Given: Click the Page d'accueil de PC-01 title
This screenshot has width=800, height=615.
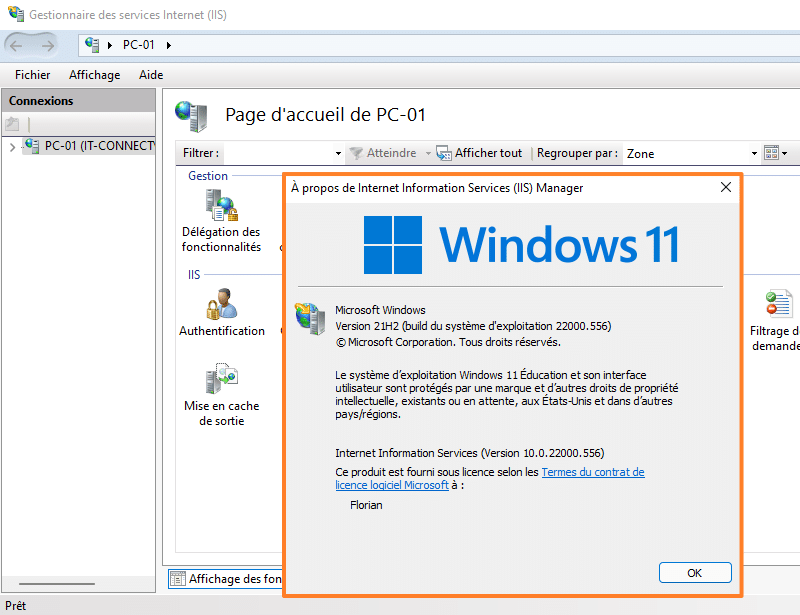Looking at the screenshot, I should pyautogui.click(x=325, y=114).
